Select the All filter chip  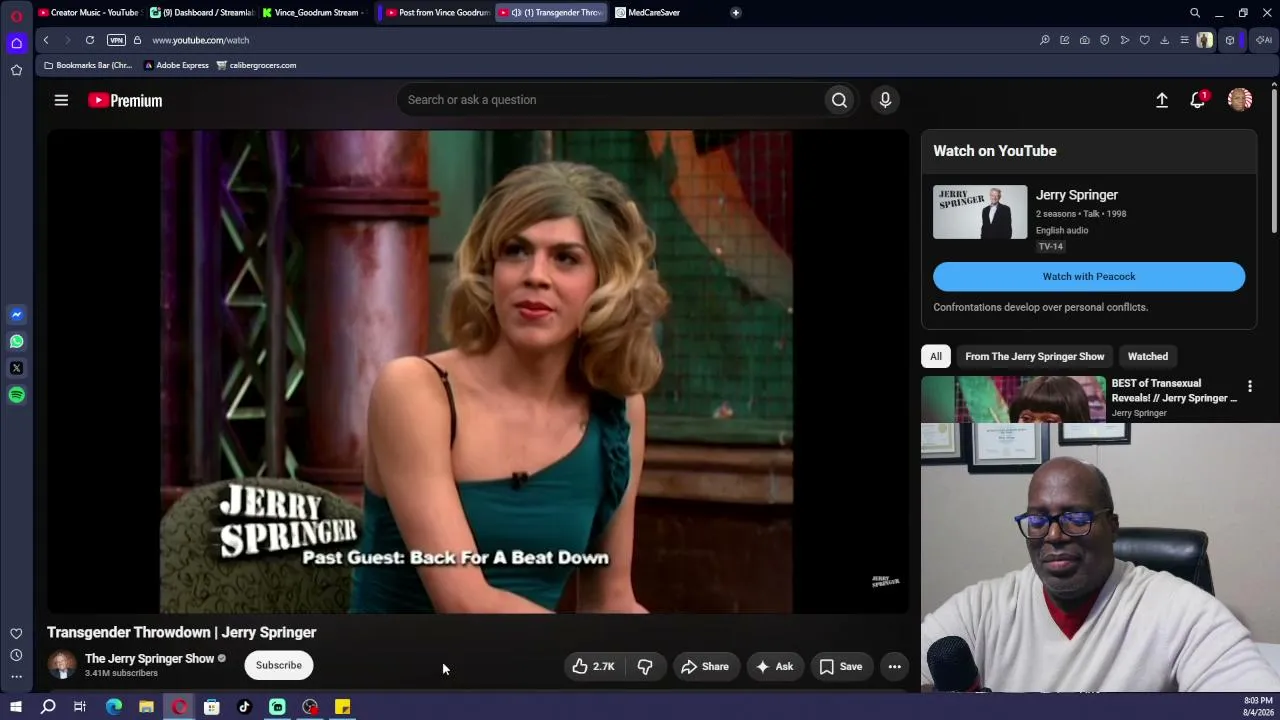(936, 356)
